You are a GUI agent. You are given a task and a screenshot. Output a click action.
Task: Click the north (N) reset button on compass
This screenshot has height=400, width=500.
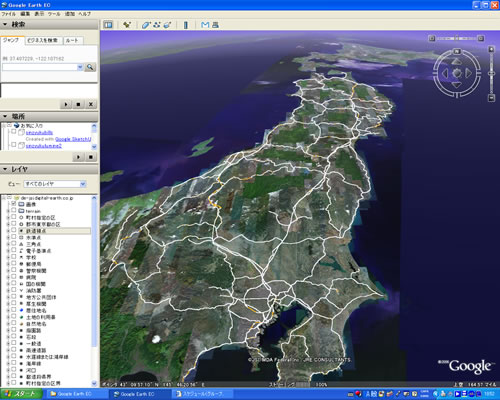457,51
